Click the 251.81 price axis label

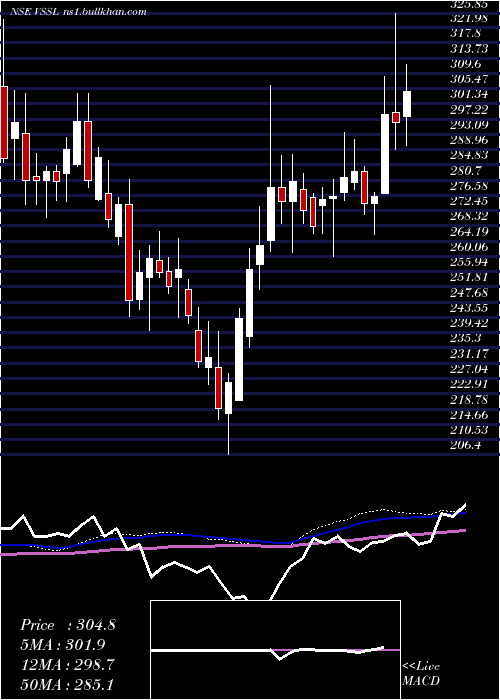pyautogui.click(x=468, y=277)
